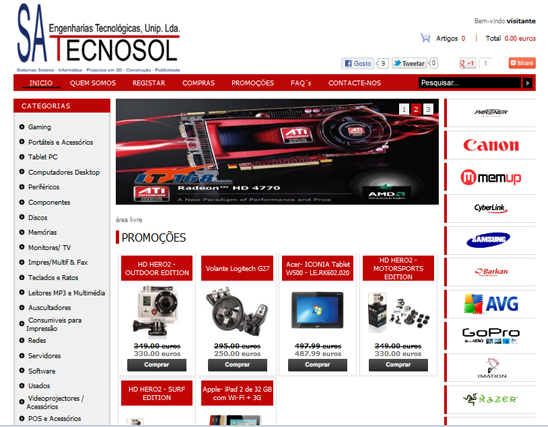Buy the Acer ICONIA Tablet W500
The width and height of the screenshot is (548, 427).
(317, 365)
